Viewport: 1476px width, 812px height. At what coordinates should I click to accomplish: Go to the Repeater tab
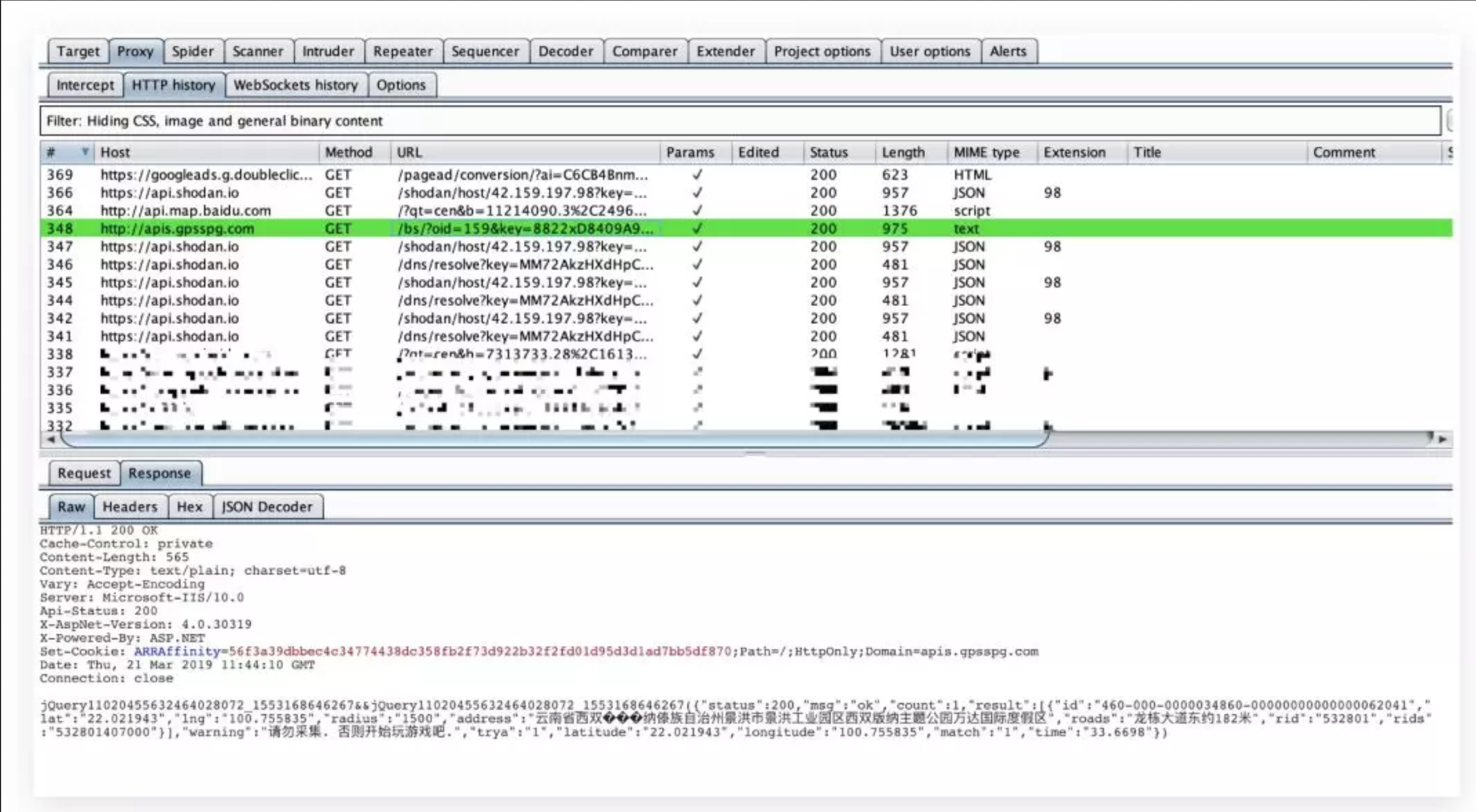click(403, 51)
